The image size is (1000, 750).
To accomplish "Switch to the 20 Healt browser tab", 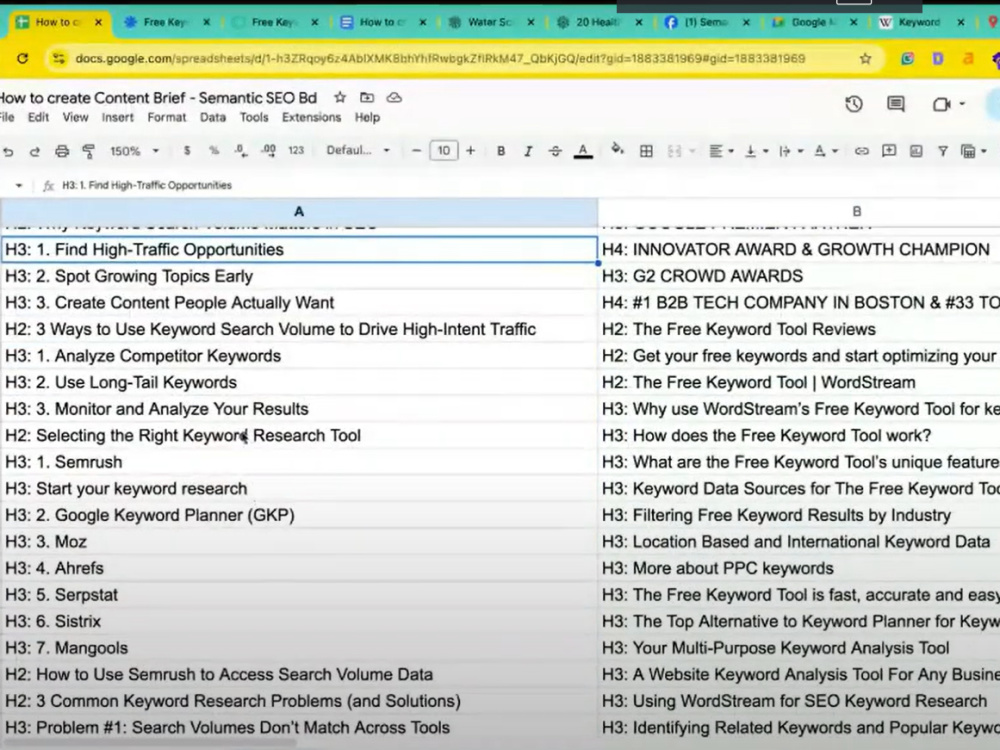I will tap(597, 22).
